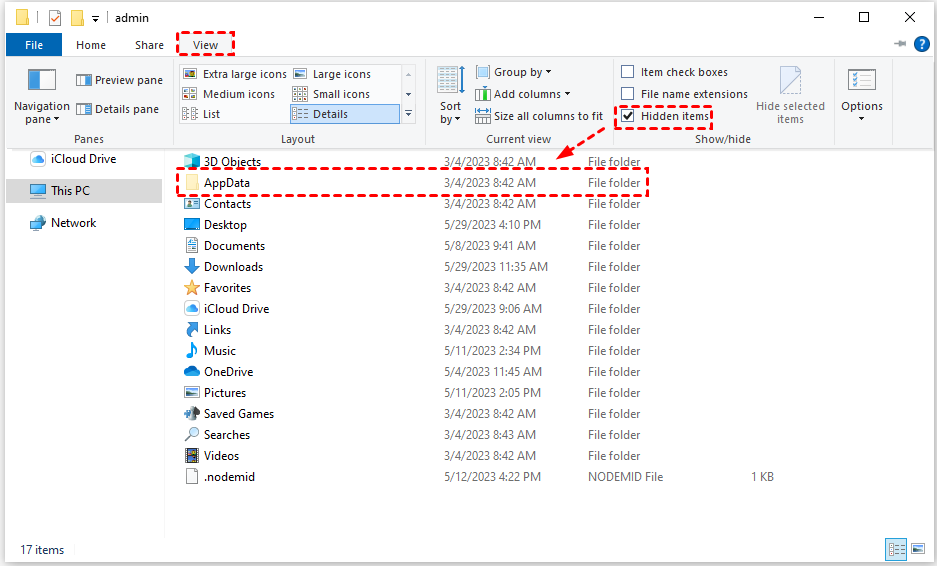Click the Preview pane icon
Screen dimensions: 937x566
point(84,80)
